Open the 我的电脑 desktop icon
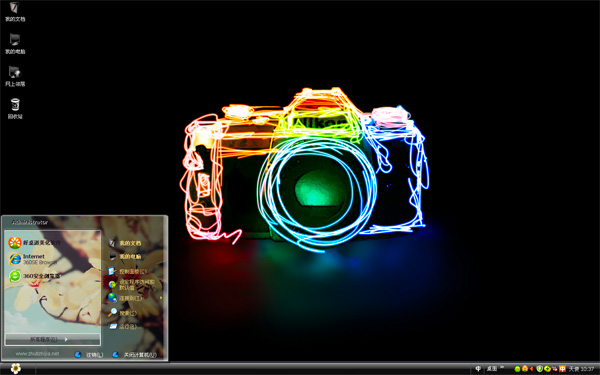The image size is (600, 375). [15, 44]
